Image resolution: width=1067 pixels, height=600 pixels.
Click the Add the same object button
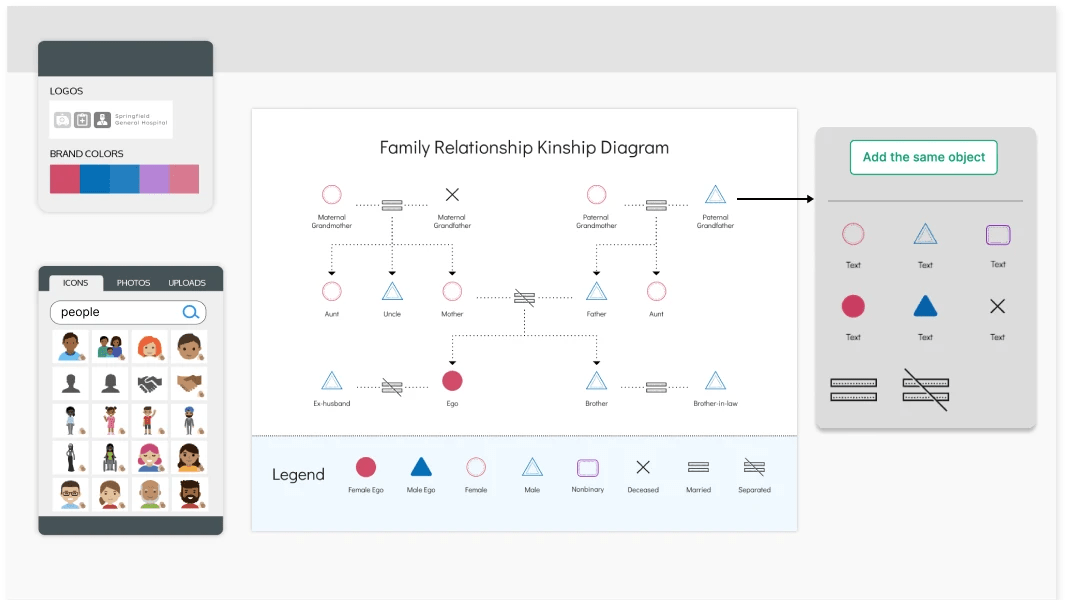922,157
